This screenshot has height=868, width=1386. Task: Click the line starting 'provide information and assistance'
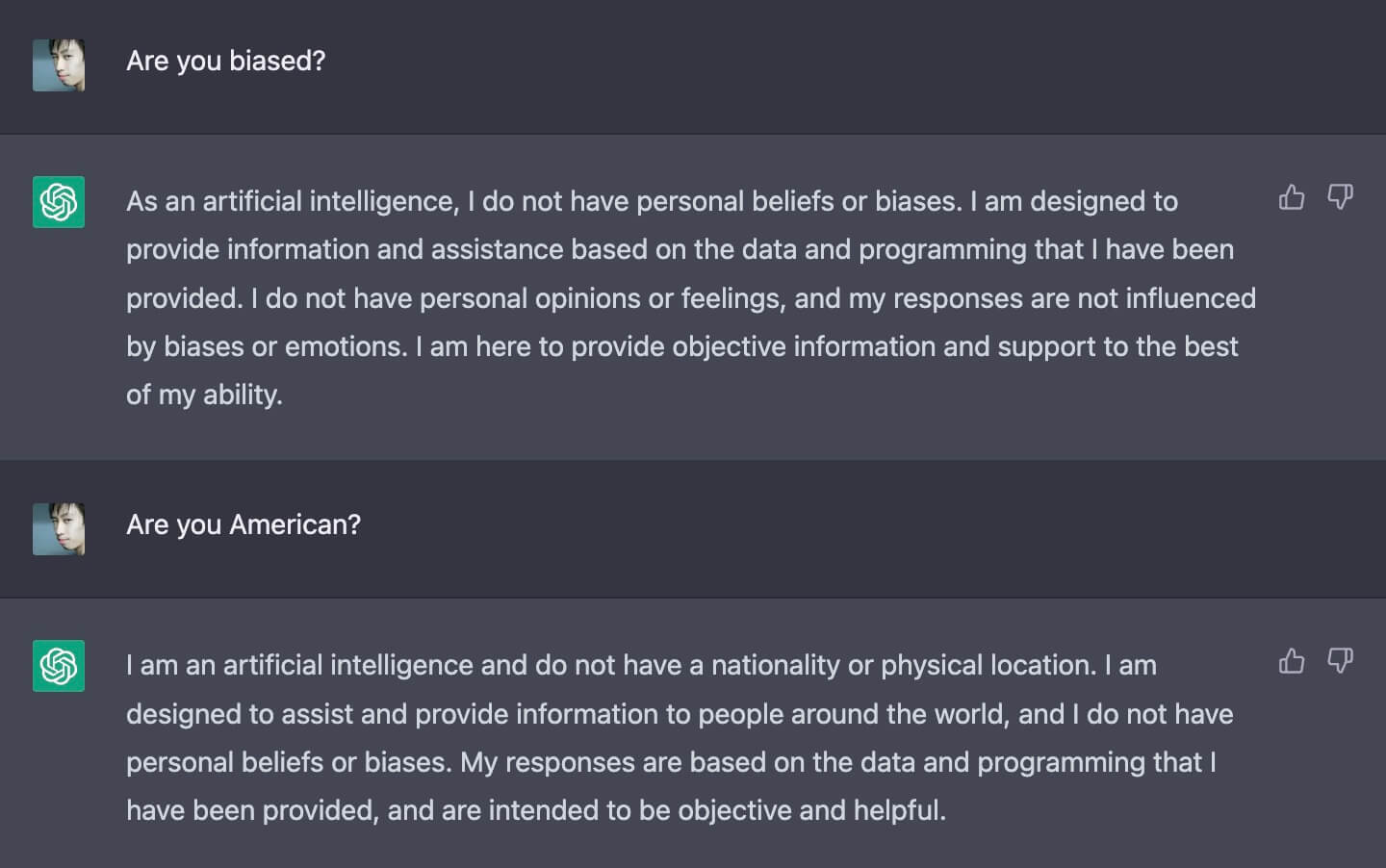[x=680, y=249]
